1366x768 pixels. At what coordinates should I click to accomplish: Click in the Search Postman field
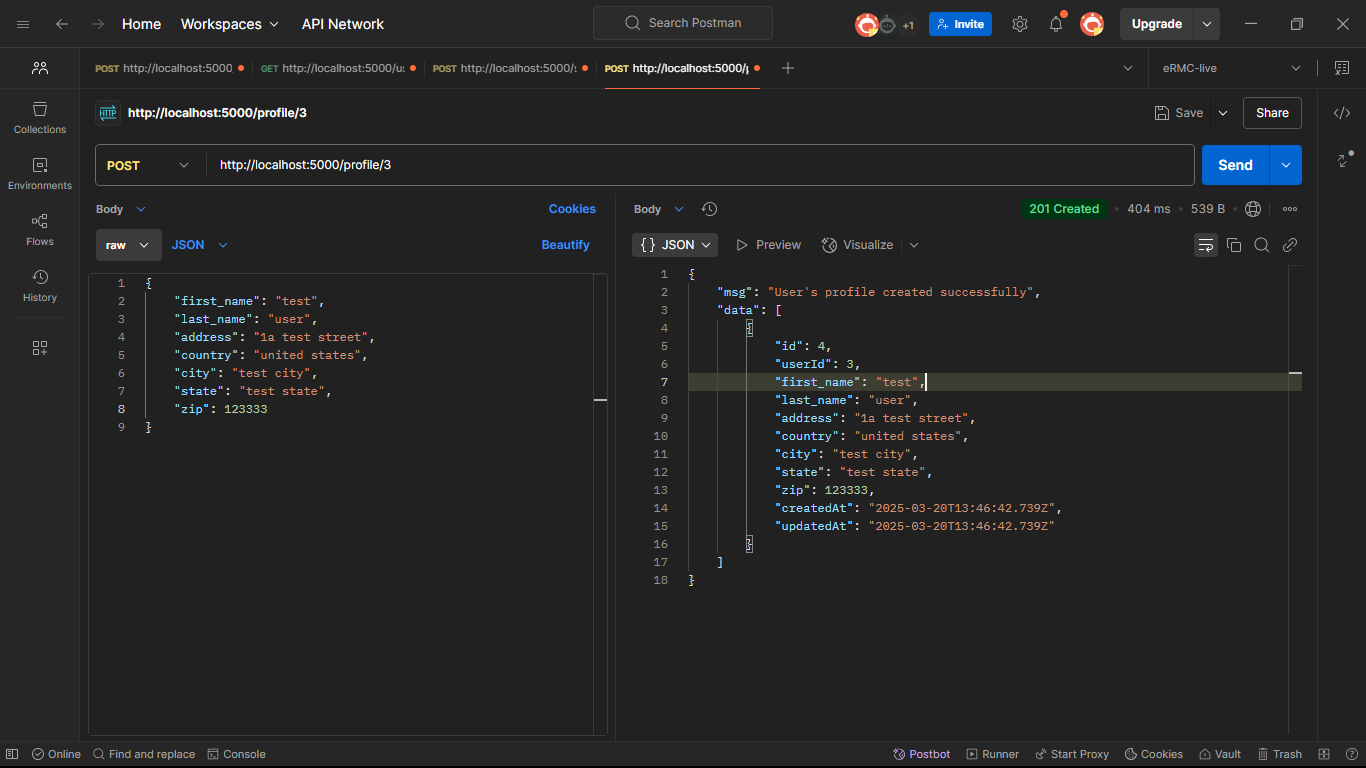pos(683,23)
